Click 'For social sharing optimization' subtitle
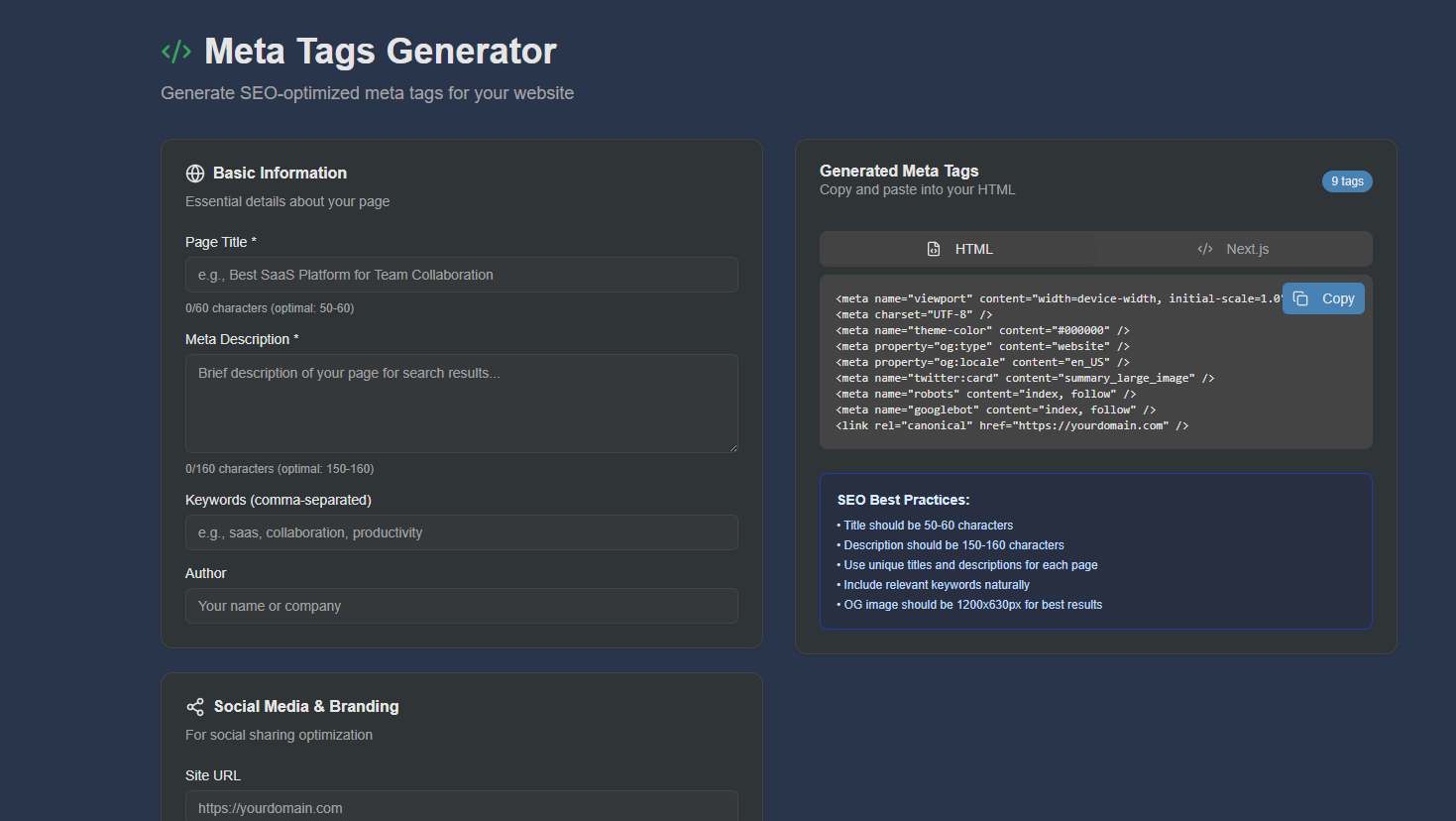 coord(280,735)
